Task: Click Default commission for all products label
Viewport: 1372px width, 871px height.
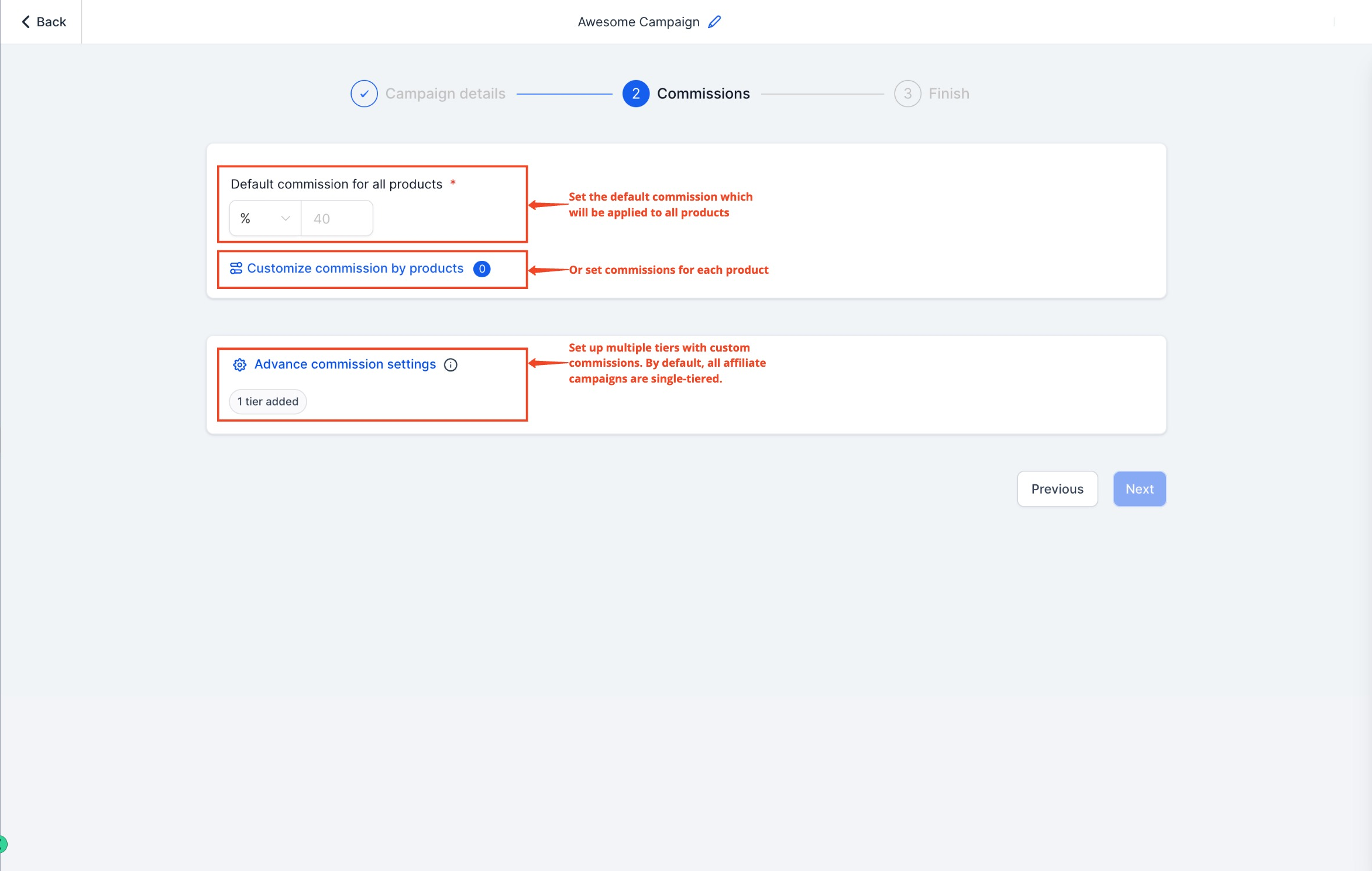Action: click(x=336, y=184)
